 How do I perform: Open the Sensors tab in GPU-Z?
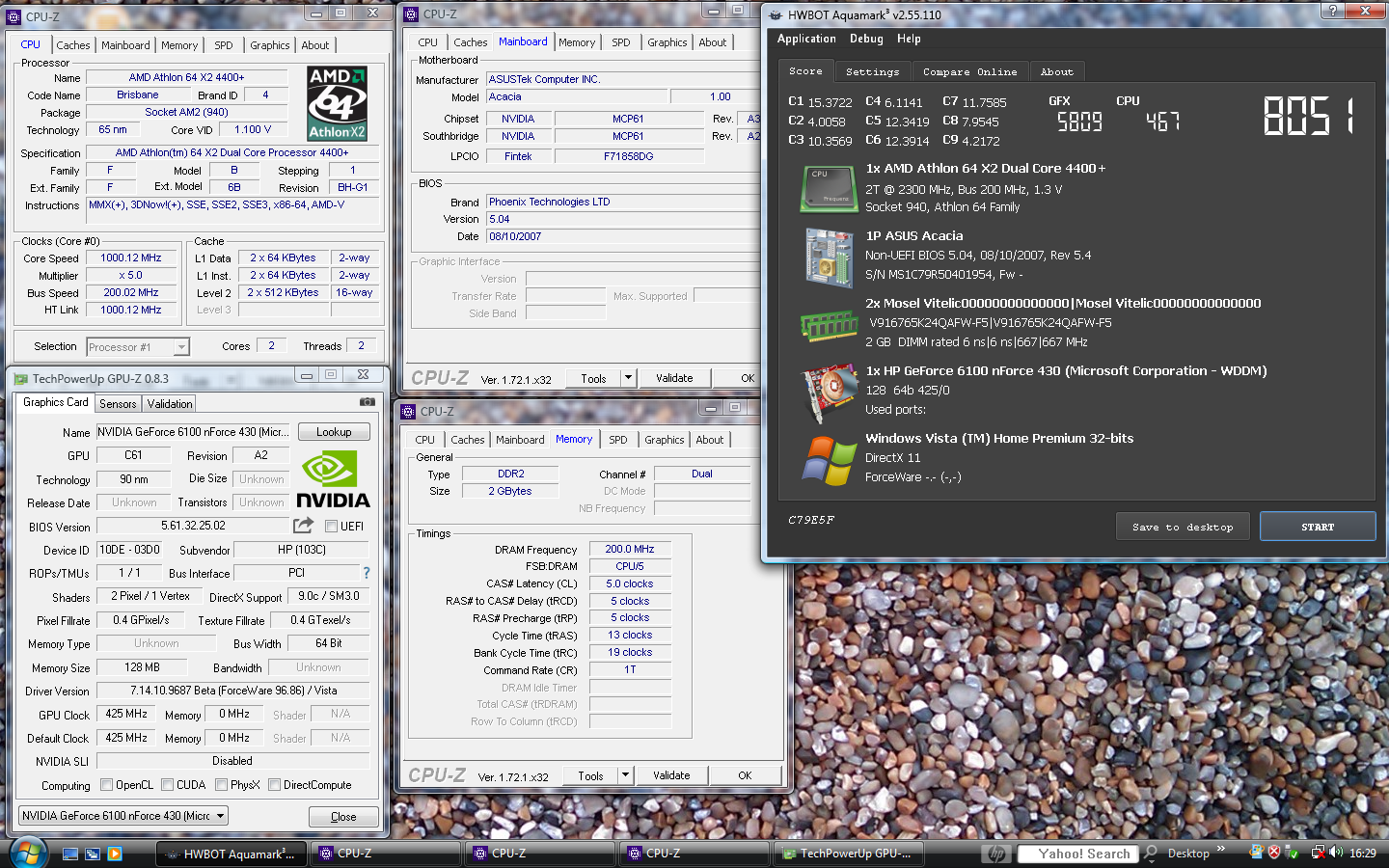coord(118,404)
